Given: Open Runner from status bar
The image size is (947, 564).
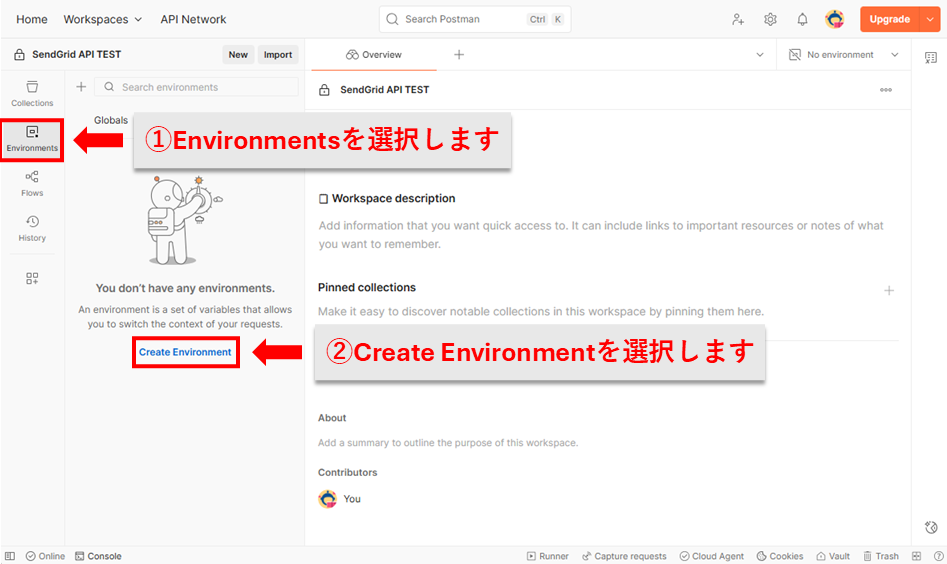Looking at the screenshot, I should (547, 556).
